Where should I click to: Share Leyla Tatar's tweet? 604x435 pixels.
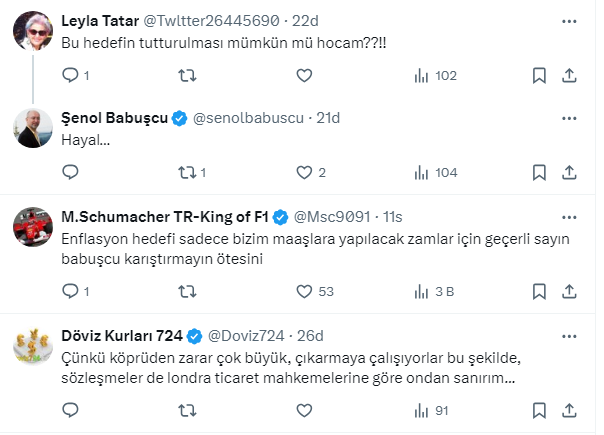pos(569,75)
